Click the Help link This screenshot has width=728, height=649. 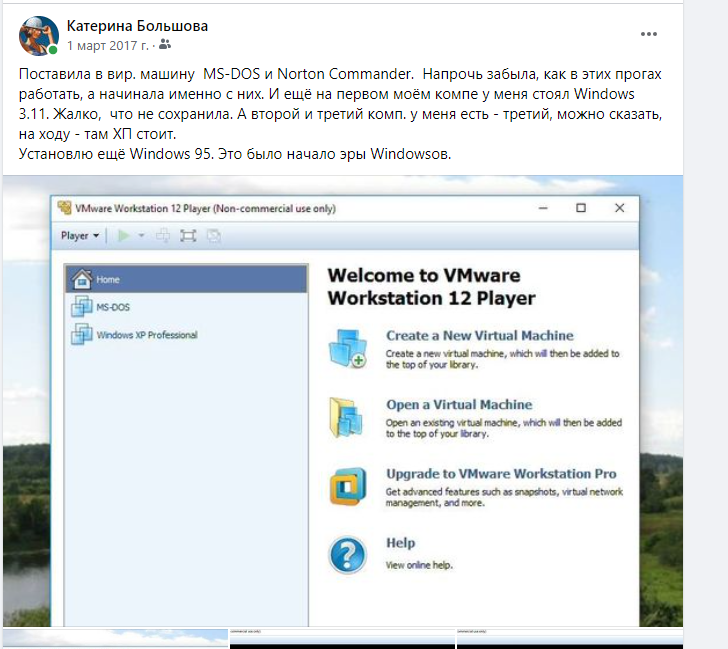click(401, 543)
